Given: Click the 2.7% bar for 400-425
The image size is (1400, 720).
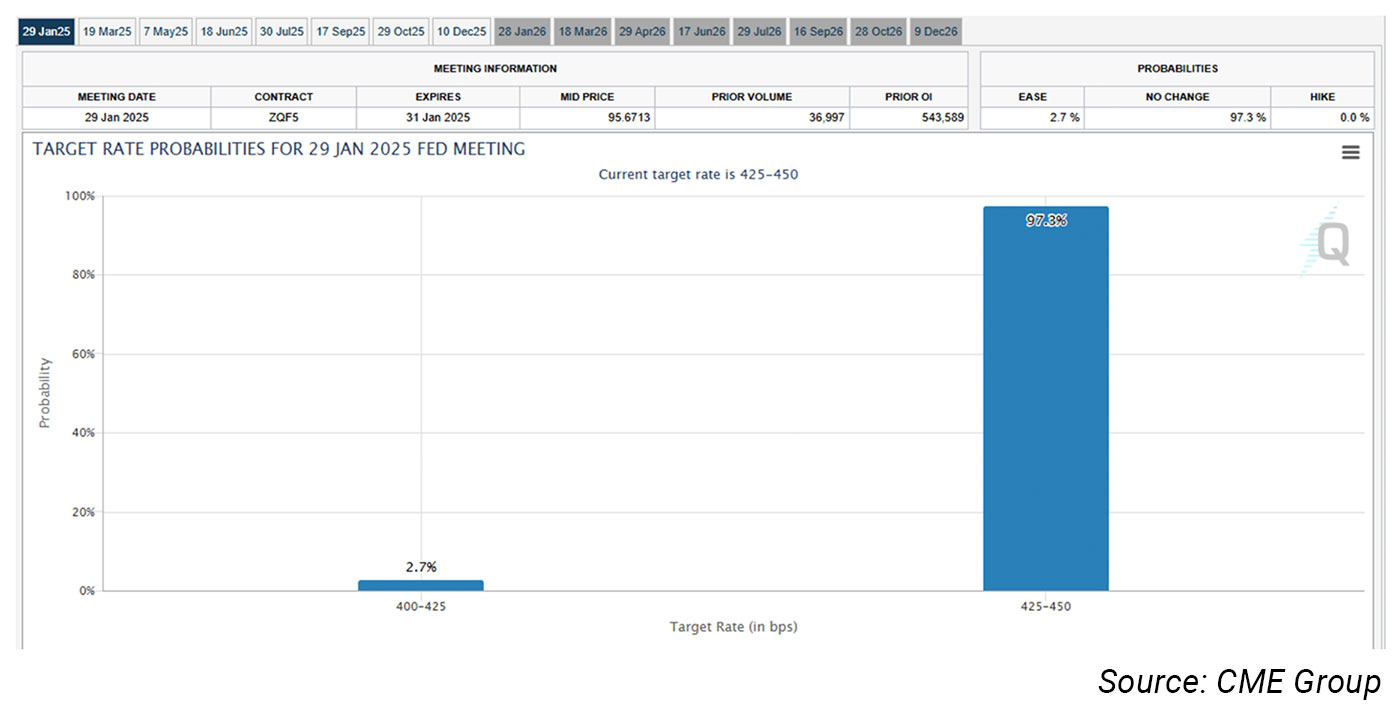Looking at the screenshot, I should [420, 586].
